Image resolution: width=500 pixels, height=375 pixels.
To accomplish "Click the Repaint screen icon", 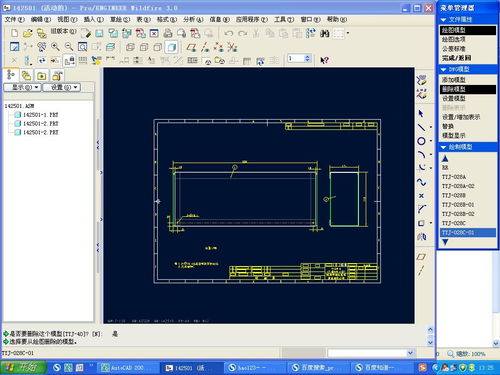I will tap(14, 47).
